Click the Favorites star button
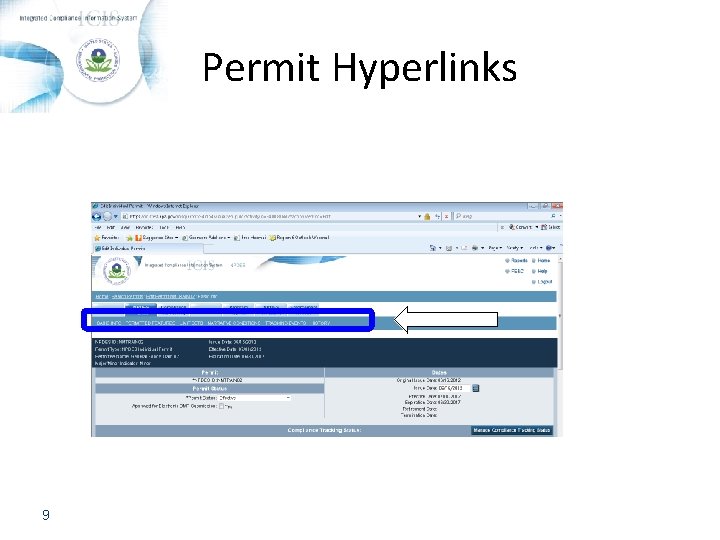 (x=107, y=238)
